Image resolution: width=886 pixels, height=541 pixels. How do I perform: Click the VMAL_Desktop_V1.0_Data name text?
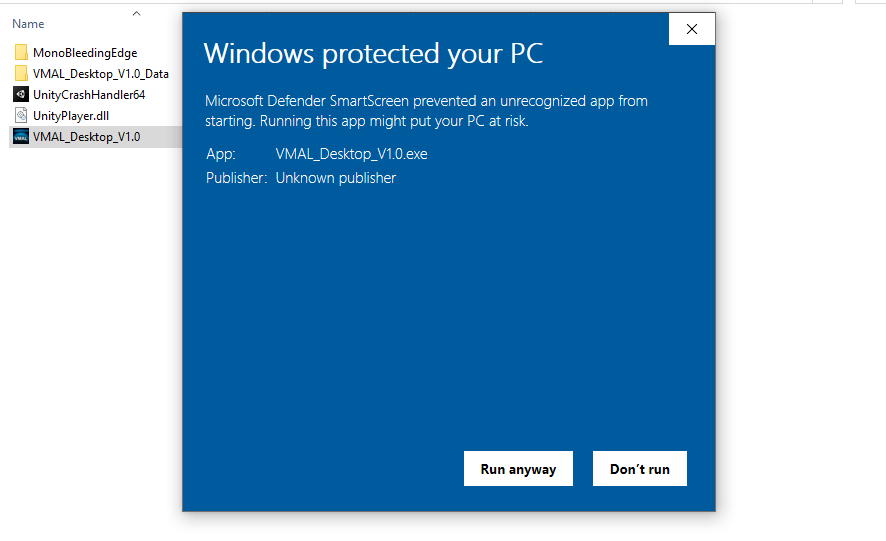(x=101, y=73)
